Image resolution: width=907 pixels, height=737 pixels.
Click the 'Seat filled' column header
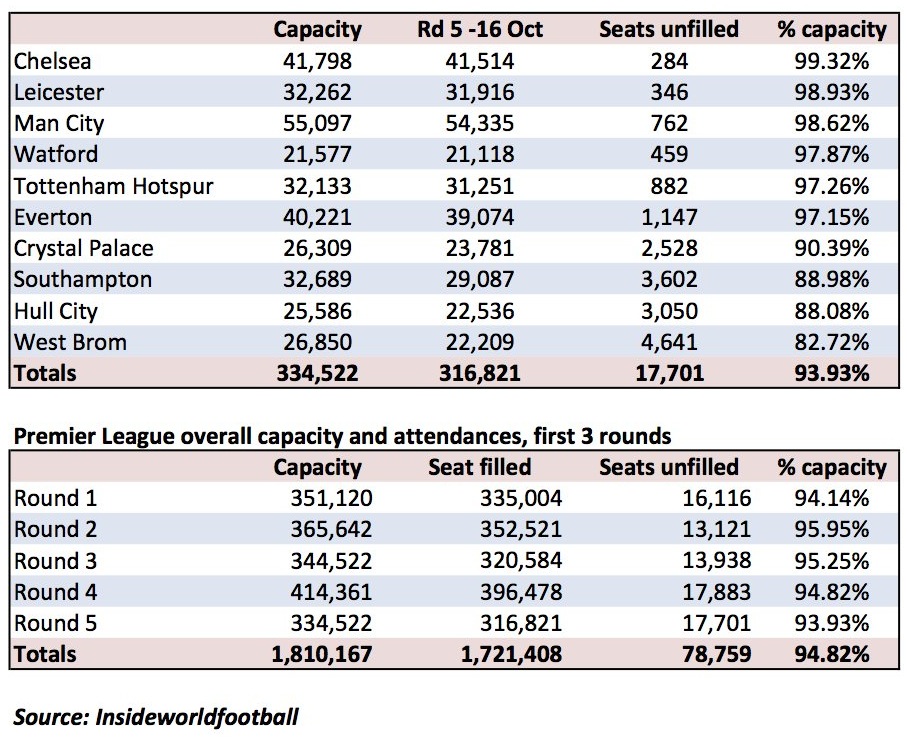480,467
